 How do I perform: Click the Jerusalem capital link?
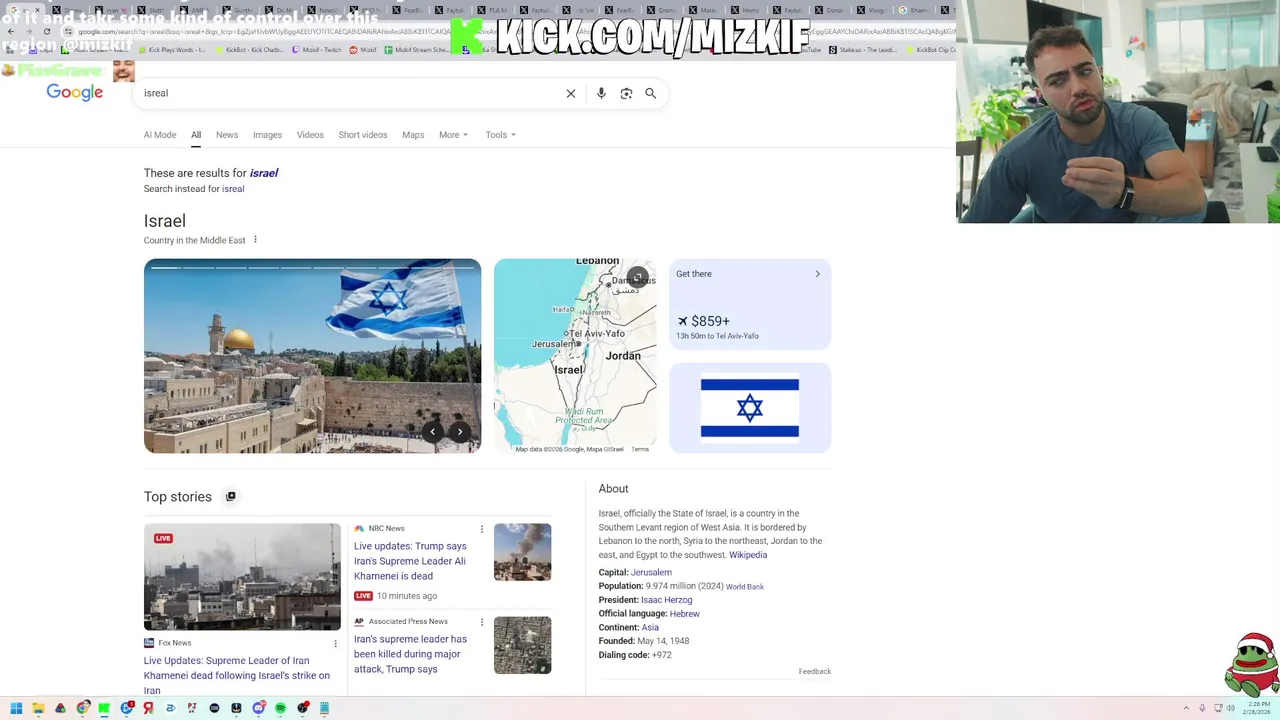point(651,573)
